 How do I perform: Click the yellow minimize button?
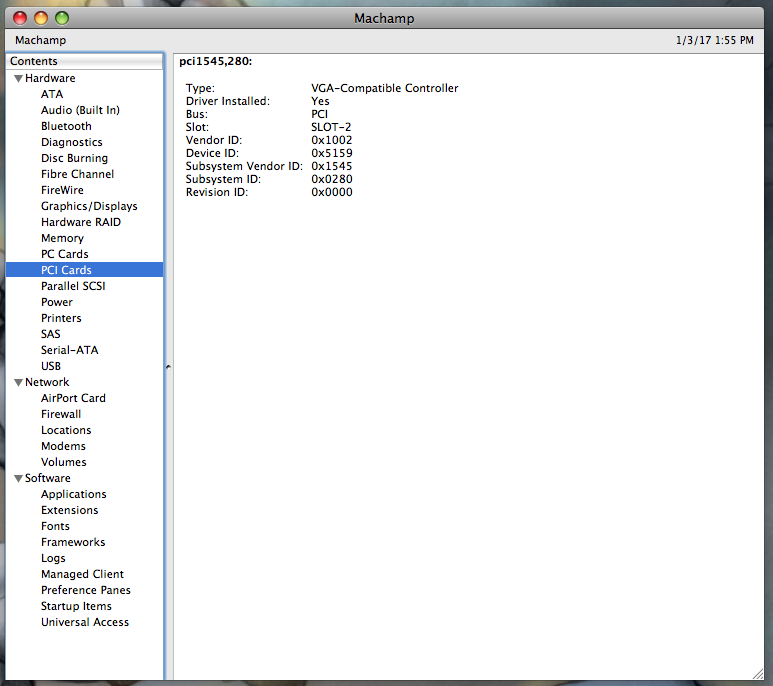pyautogui.click(x=41, y=18)
